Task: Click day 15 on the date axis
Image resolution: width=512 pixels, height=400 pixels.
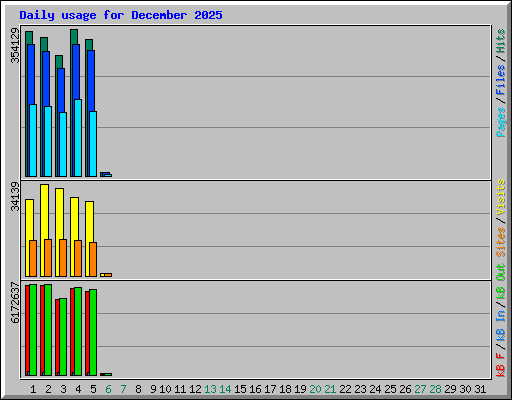Action: (240, 389)
